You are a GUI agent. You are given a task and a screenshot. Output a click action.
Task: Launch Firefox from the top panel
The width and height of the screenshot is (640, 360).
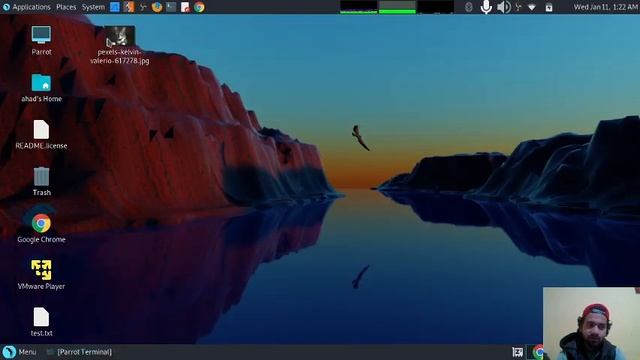[157, 7]
